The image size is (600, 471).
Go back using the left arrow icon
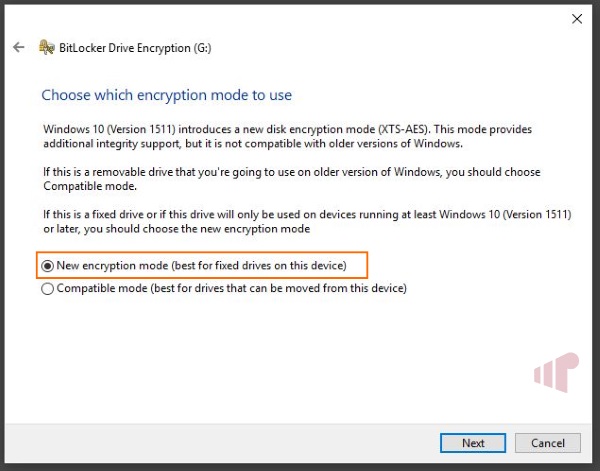18,47
